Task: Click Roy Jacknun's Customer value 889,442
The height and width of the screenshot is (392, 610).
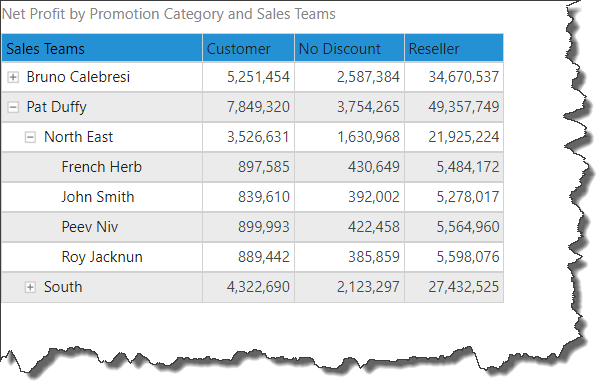Action: pos(264,257)
